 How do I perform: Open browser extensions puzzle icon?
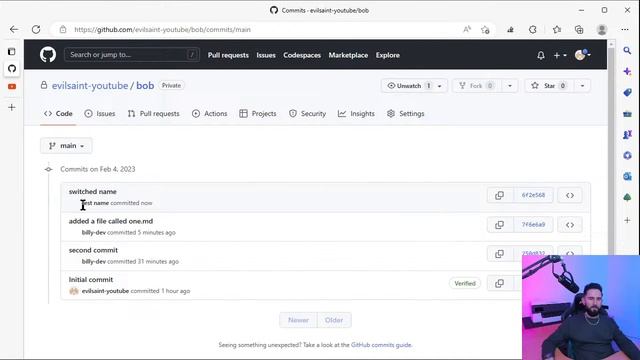coord(533,29)
